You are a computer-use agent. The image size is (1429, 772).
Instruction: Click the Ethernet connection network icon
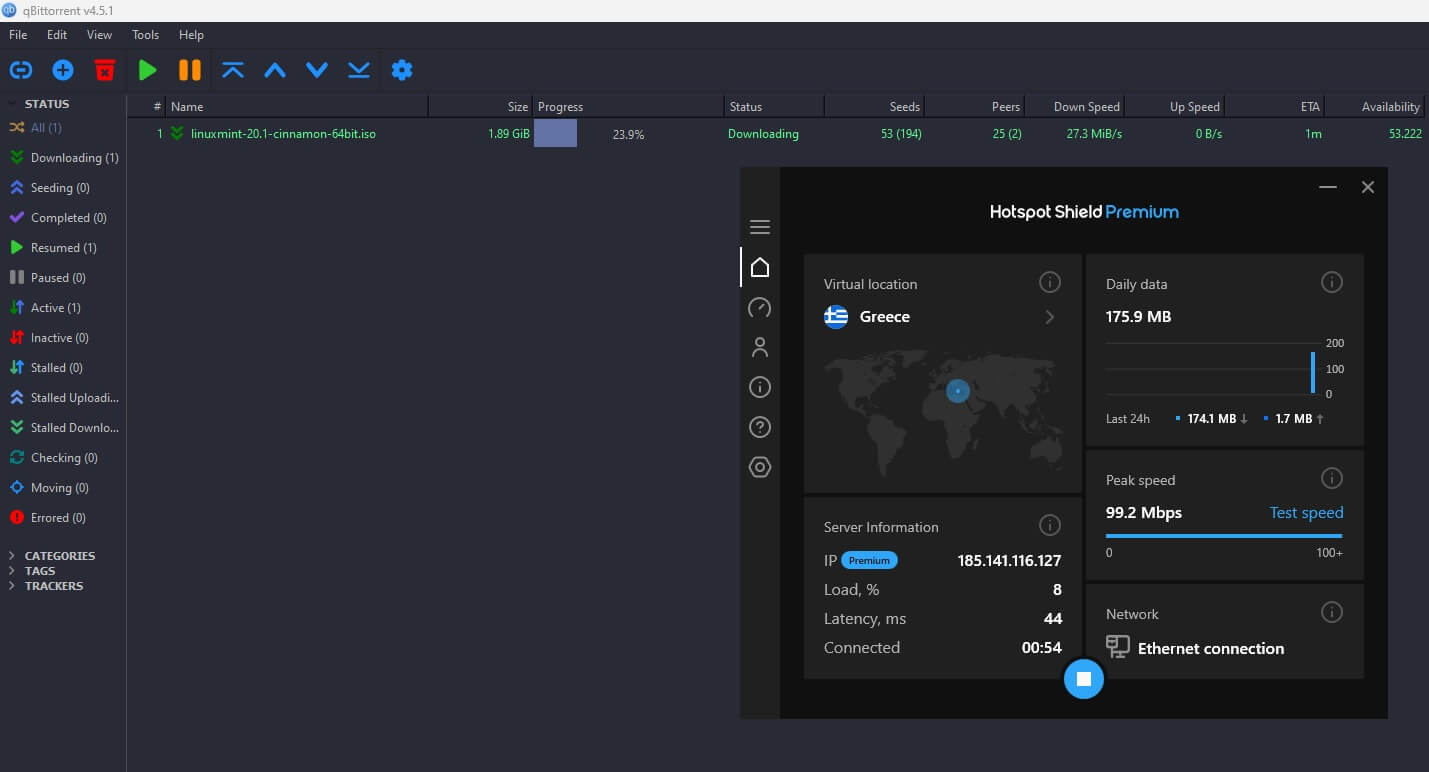click(x=1118, y=647)
